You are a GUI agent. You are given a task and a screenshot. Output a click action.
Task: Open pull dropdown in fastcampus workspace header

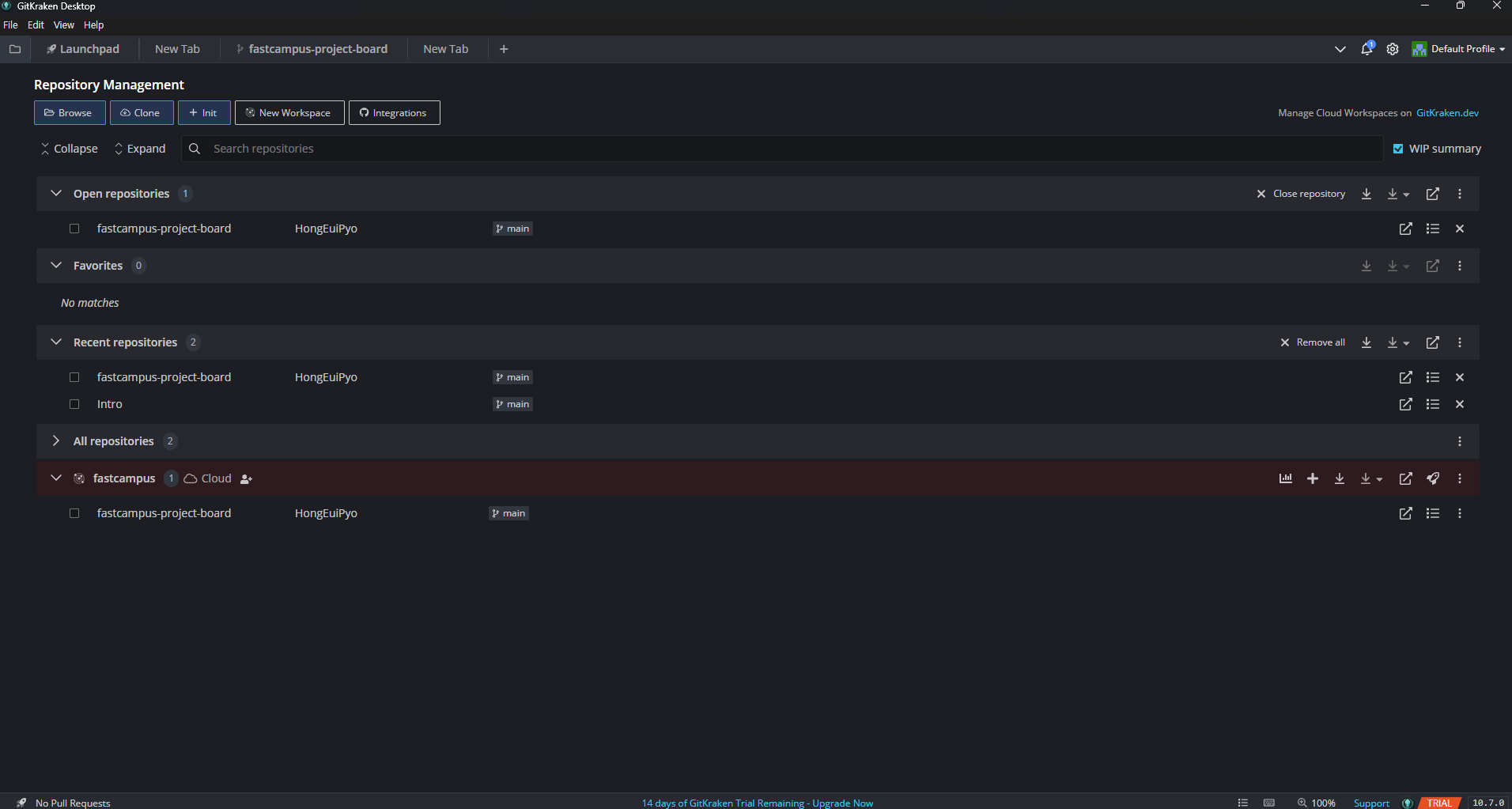coord(1371,478)
